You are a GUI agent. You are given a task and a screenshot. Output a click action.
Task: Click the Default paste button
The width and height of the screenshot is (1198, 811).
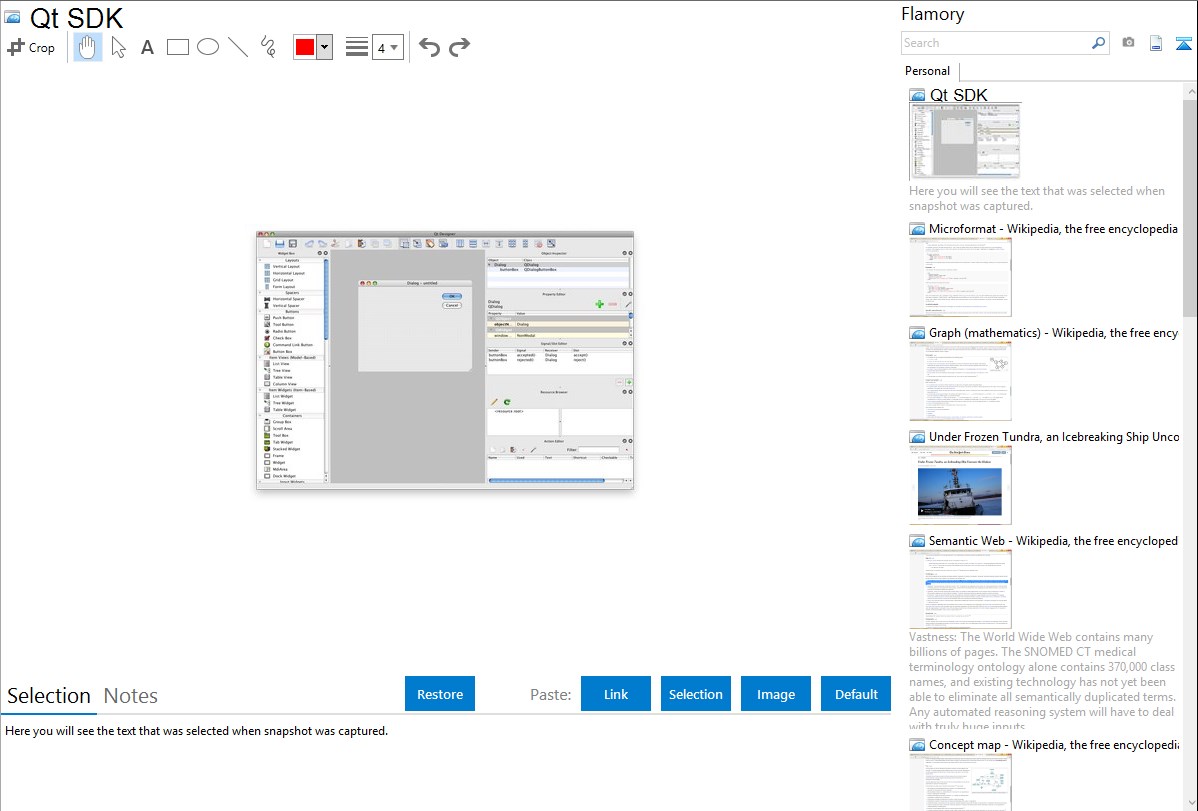856,694
